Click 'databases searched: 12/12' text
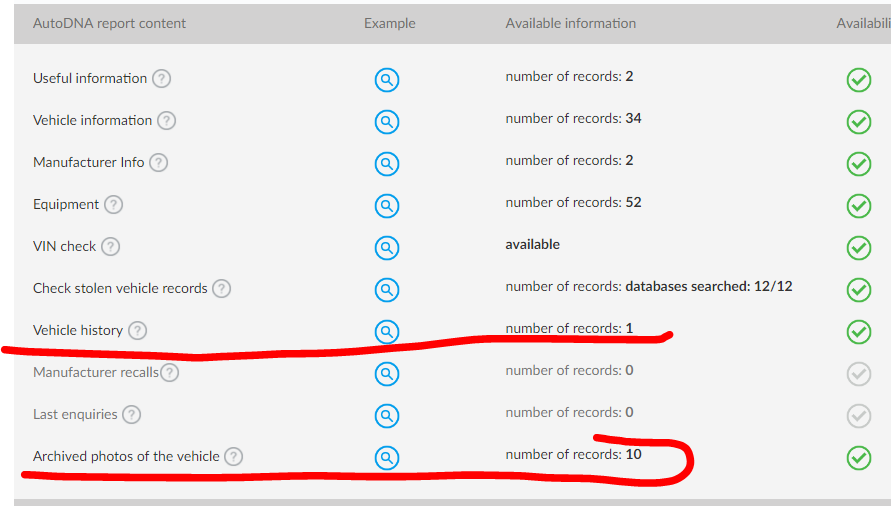This screenshot has width=891, height=506. [x=709, y=287]
